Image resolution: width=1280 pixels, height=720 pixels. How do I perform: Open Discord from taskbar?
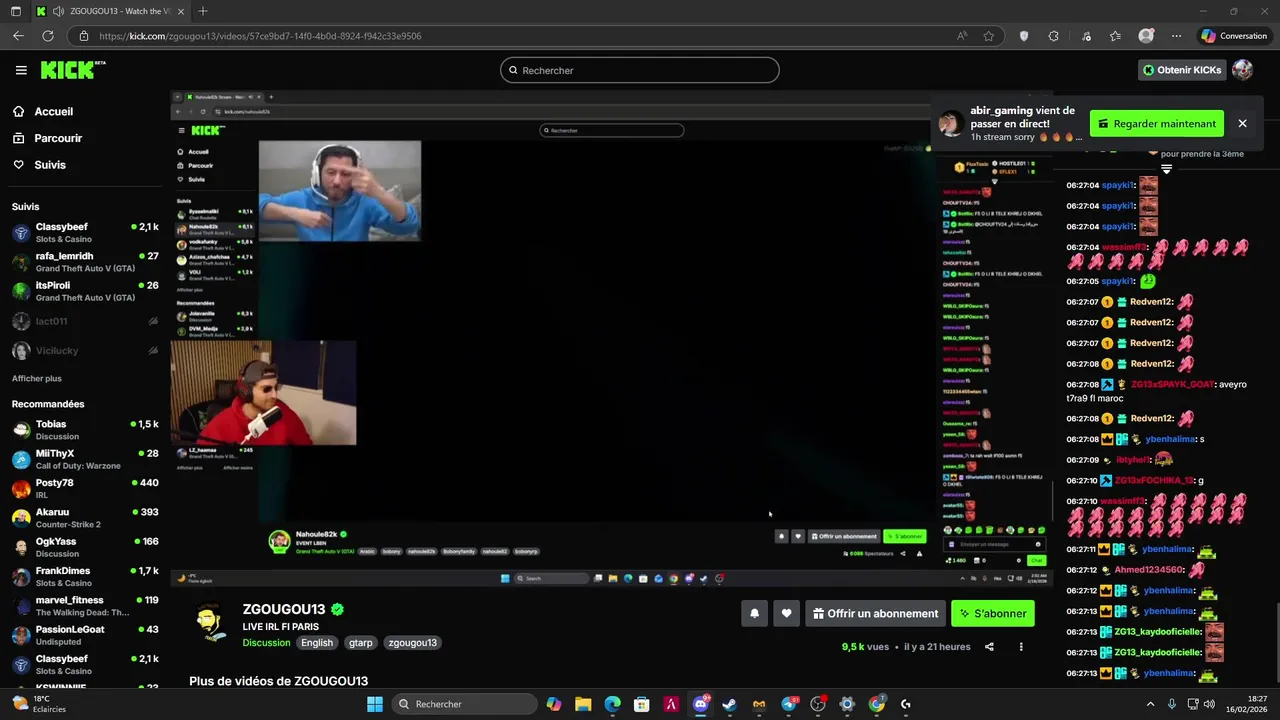700,704
